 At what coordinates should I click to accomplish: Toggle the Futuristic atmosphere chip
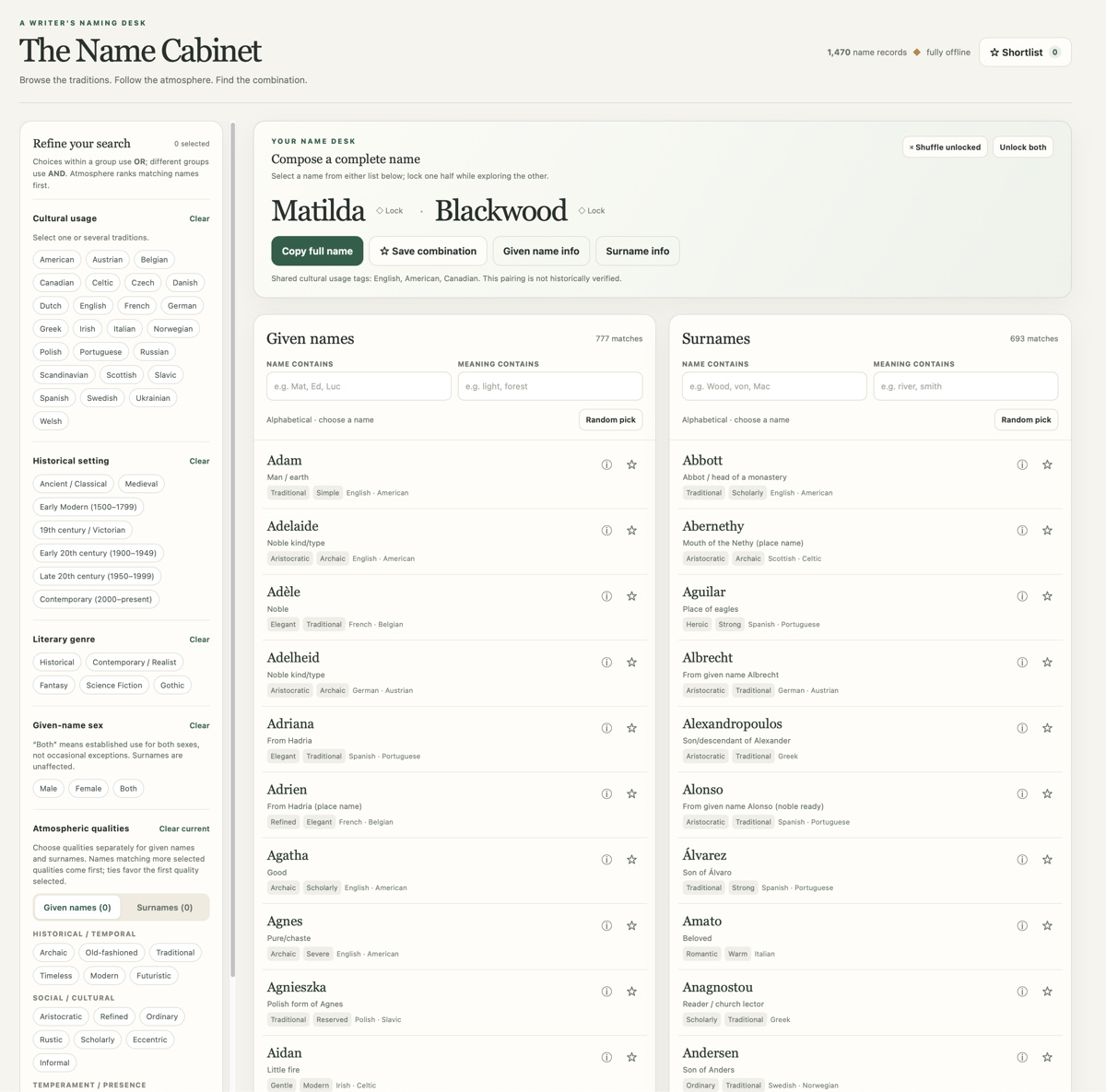[154, 976]
